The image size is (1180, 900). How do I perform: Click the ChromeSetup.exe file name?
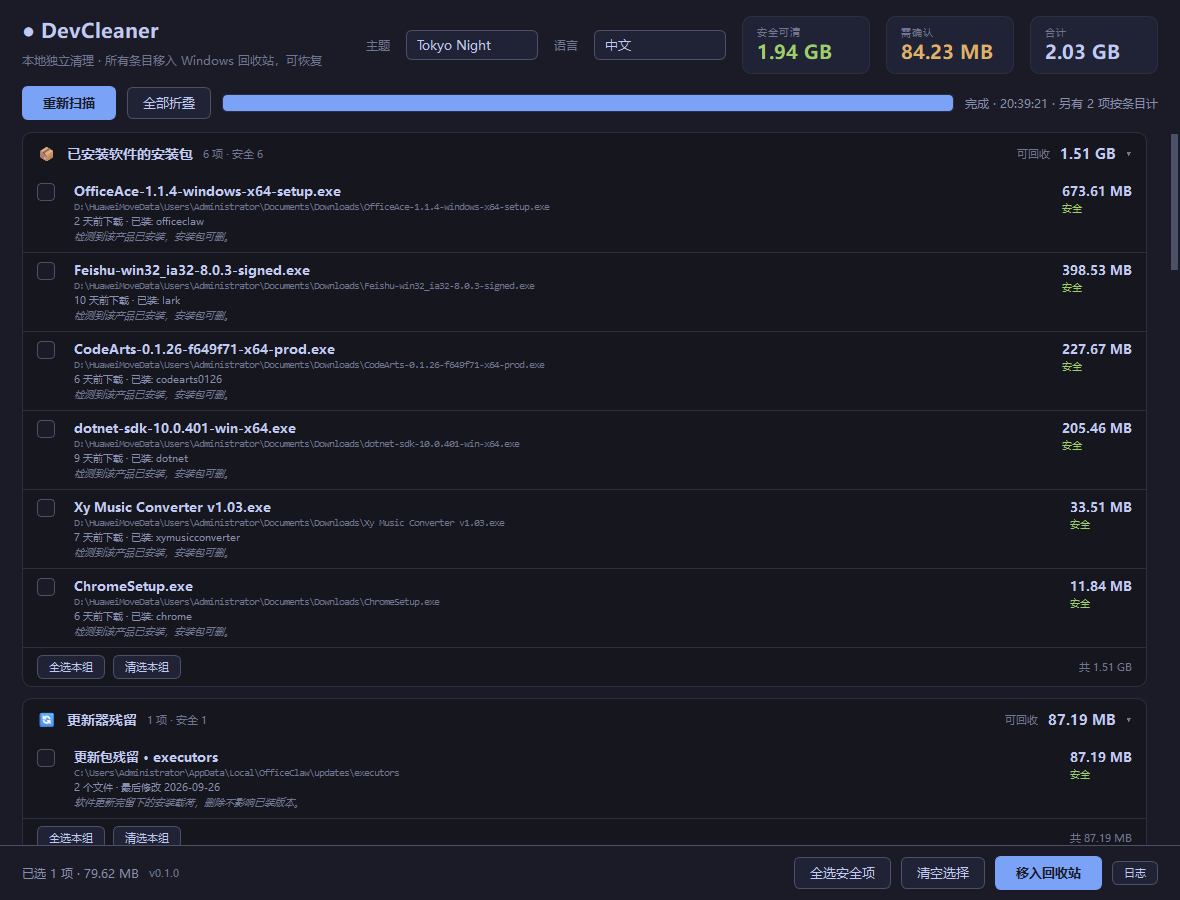click(x=133, y=586)
